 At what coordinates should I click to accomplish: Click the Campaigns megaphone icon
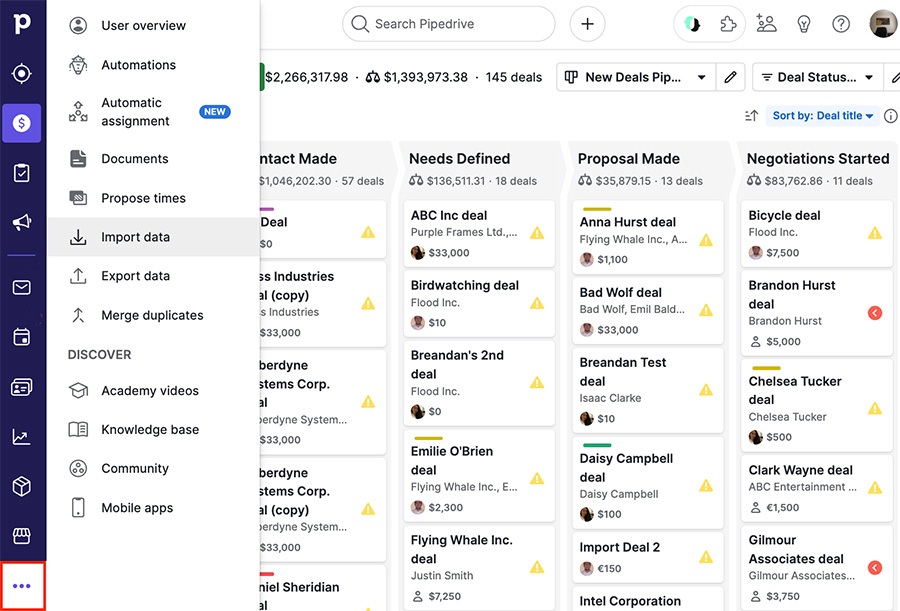[x=22, y=222]
